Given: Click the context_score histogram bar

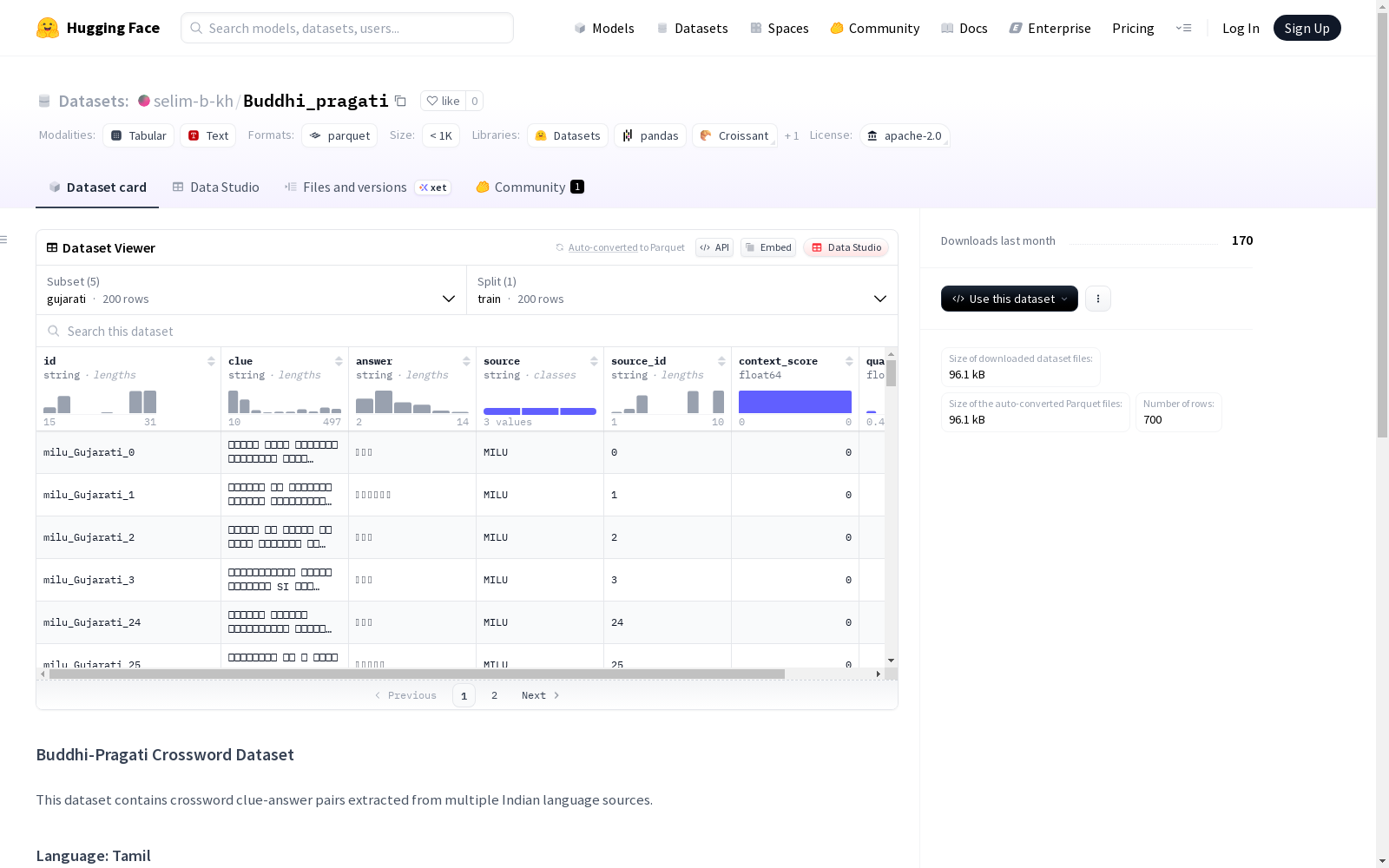Looking at the screenshot, I should [795, 402].
